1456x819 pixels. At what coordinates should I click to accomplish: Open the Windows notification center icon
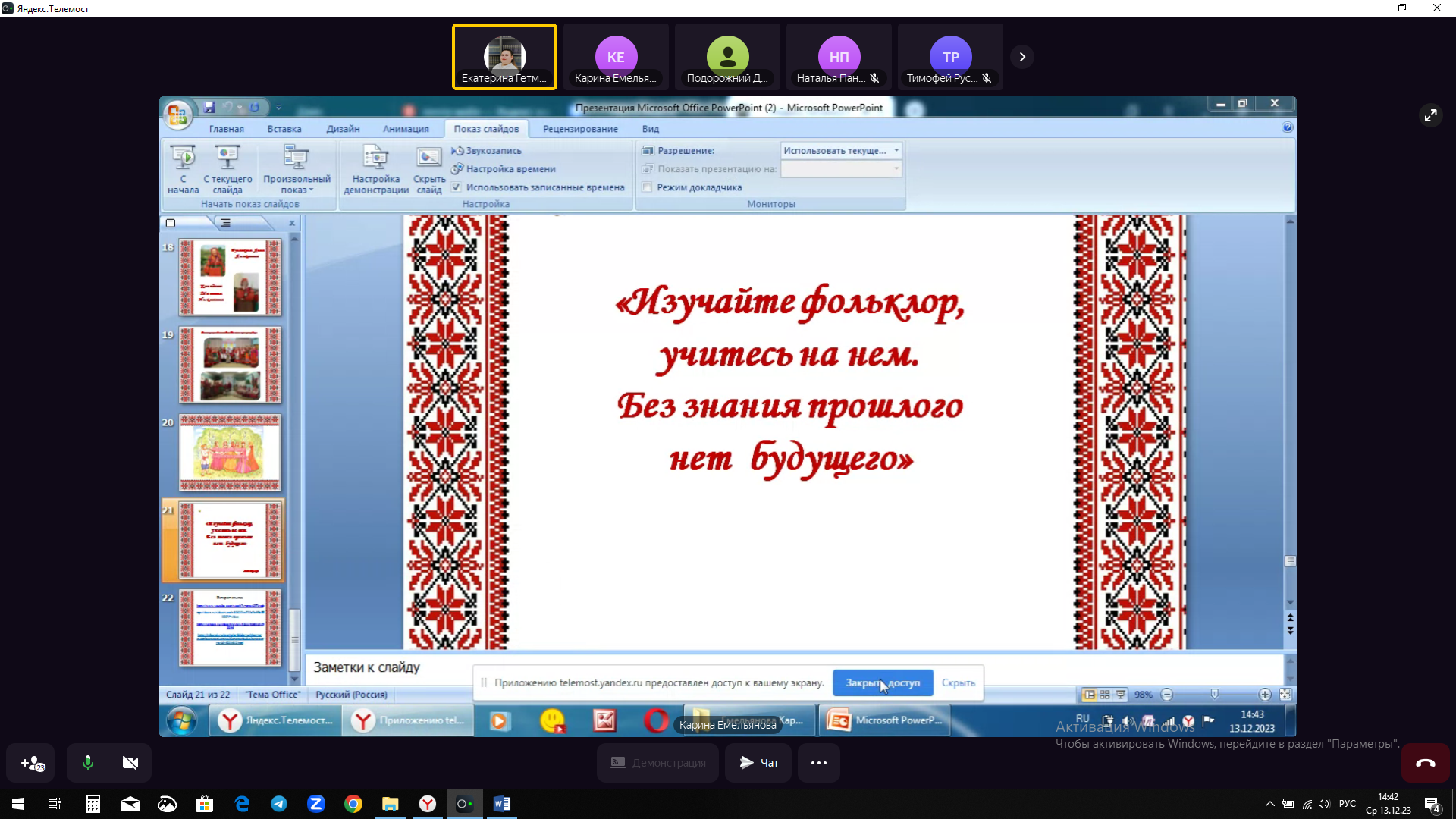1432,804
